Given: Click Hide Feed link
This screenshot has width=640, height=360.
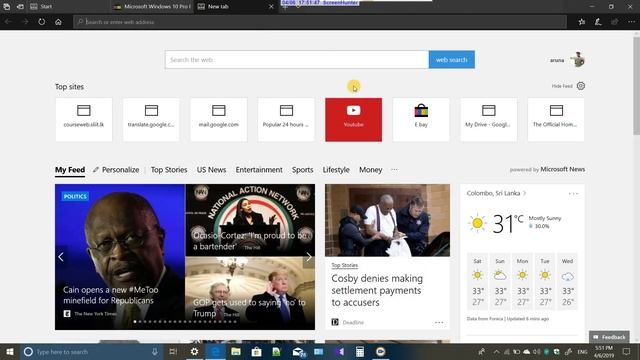Looking at the screenshot, I should coord(562,86).
